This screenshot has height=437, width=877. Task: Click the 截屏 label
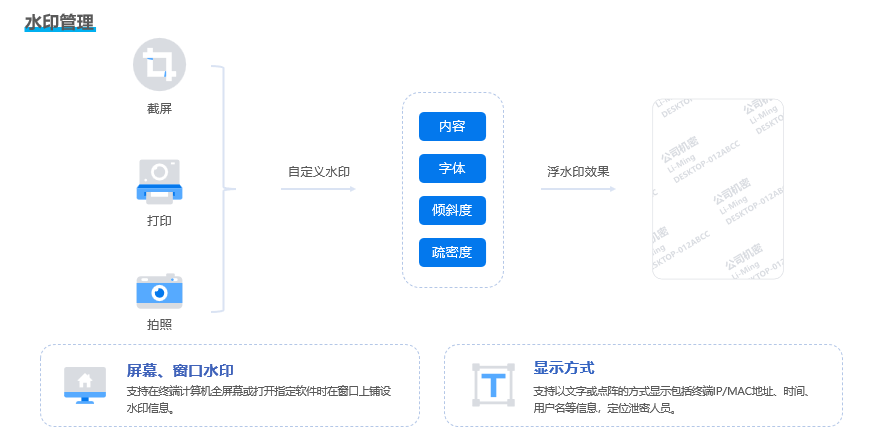(159, 109)
